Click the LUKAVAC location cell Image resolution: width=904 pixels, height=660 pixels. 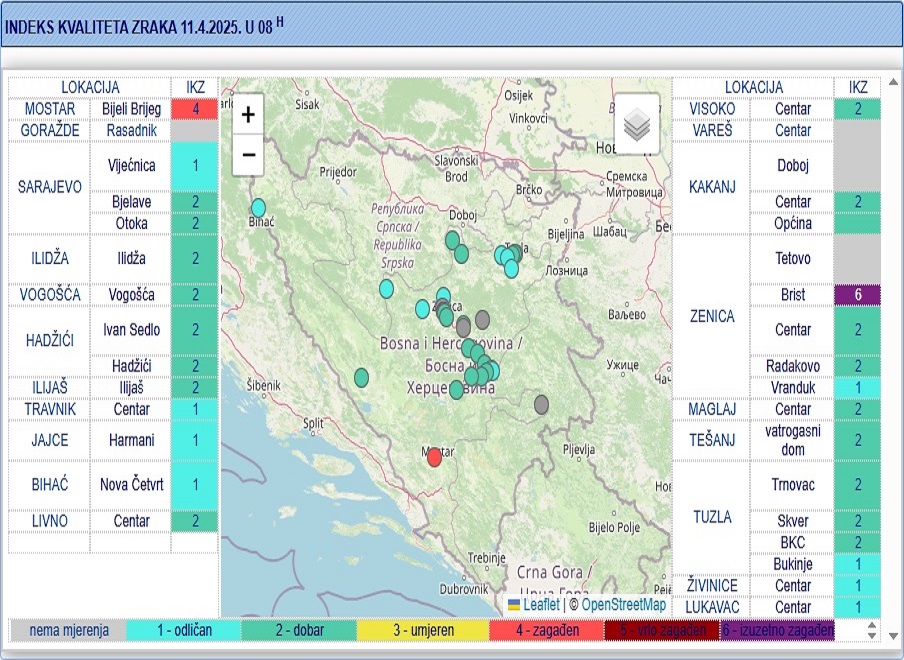(x=712, y=607)
